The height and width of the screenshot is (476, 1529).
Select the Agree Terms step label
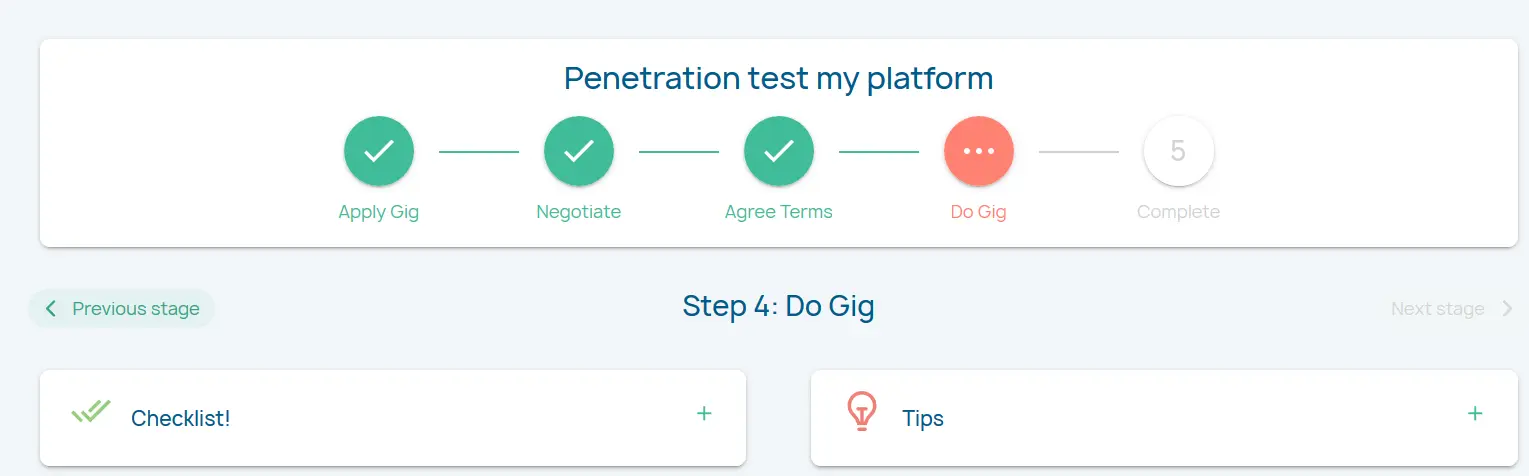[x=779, y=212]
